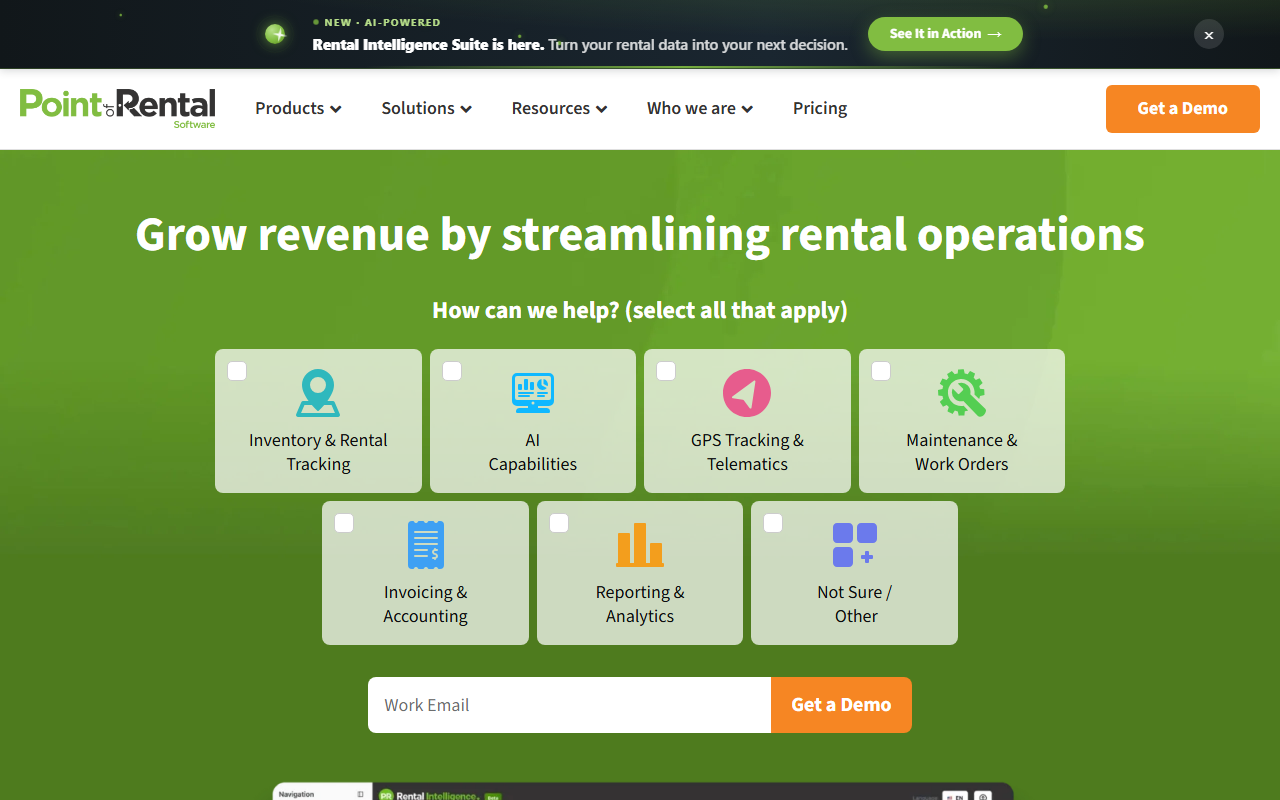Open the Products menu
The height and width of the screenshot is (800, 1280).
coord(298,108)
